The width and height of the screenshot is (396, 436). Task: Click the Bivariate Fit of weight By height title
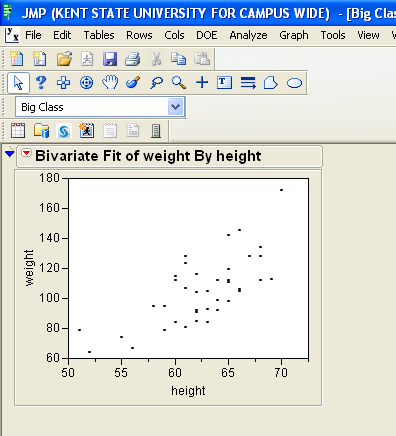click(x=148, y=156)
